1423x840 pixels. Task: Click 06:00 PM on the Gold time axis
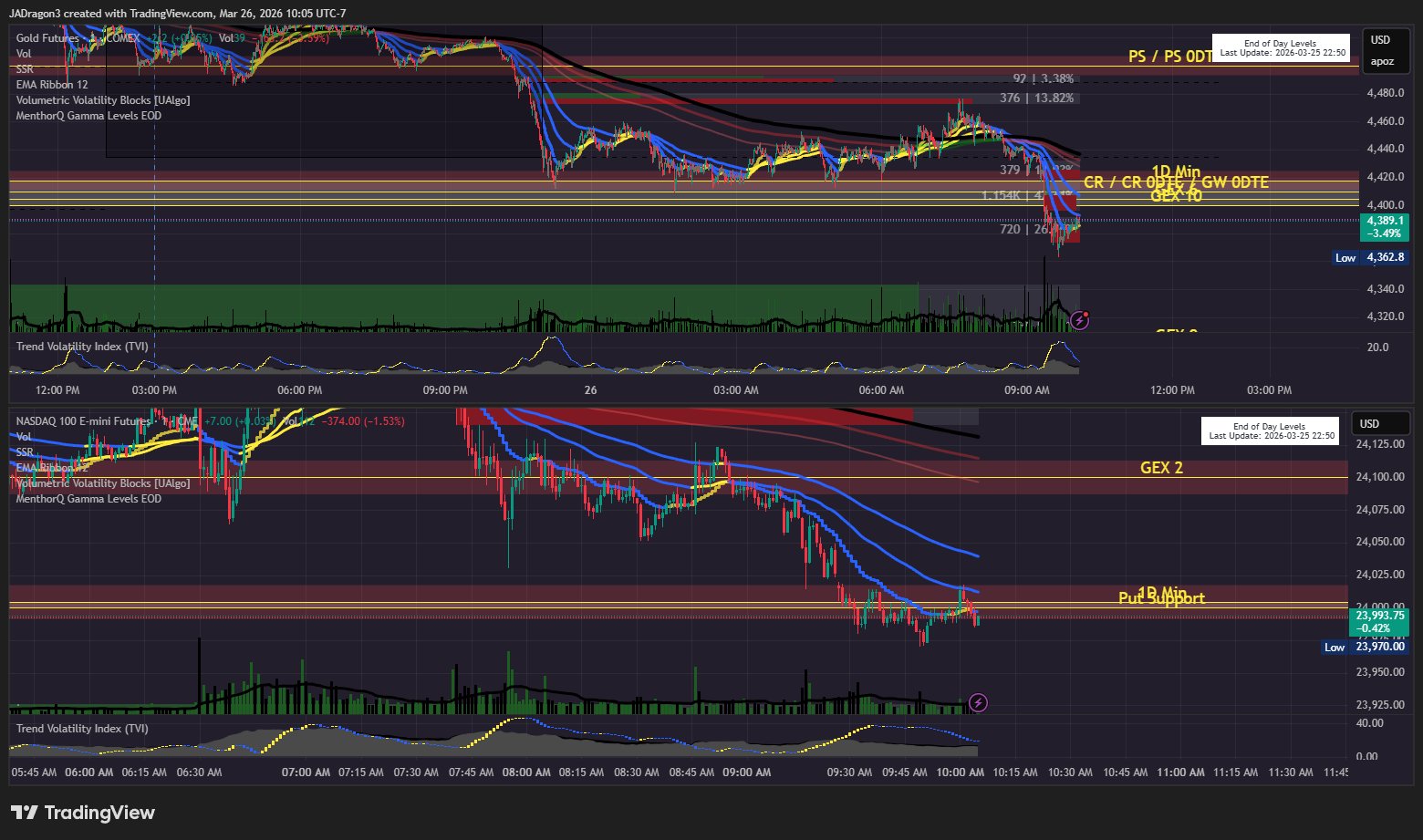[300, 390]
